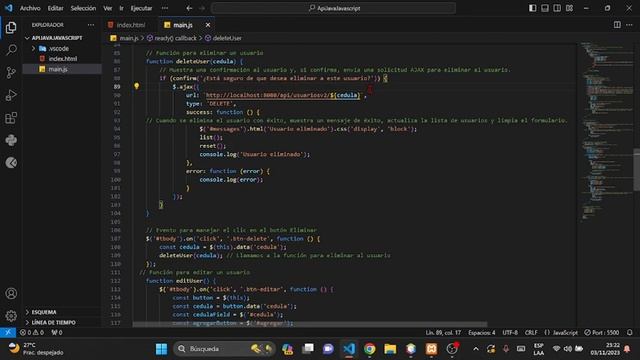Screen dimensions: 640x360
Task: Open errors and warnings count in status bar
Action: [x=32, y=333]
